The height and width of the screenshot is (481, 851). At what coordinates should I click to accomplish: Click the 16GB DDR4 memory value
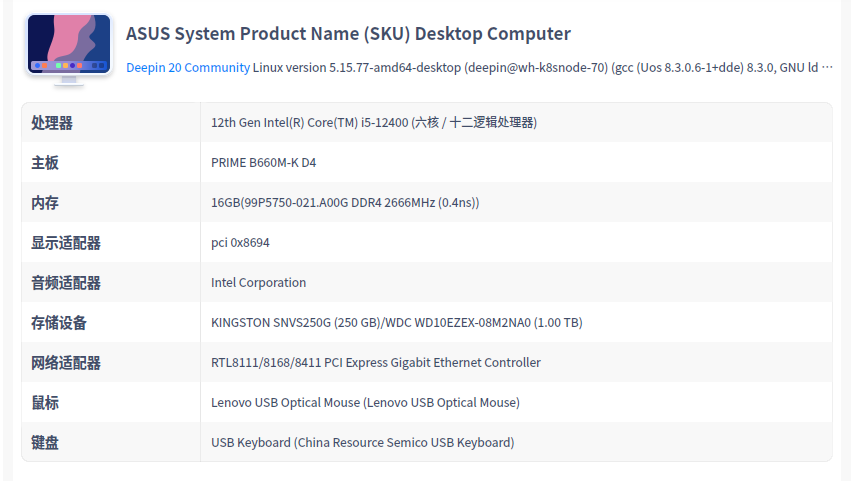coord(345,203)
